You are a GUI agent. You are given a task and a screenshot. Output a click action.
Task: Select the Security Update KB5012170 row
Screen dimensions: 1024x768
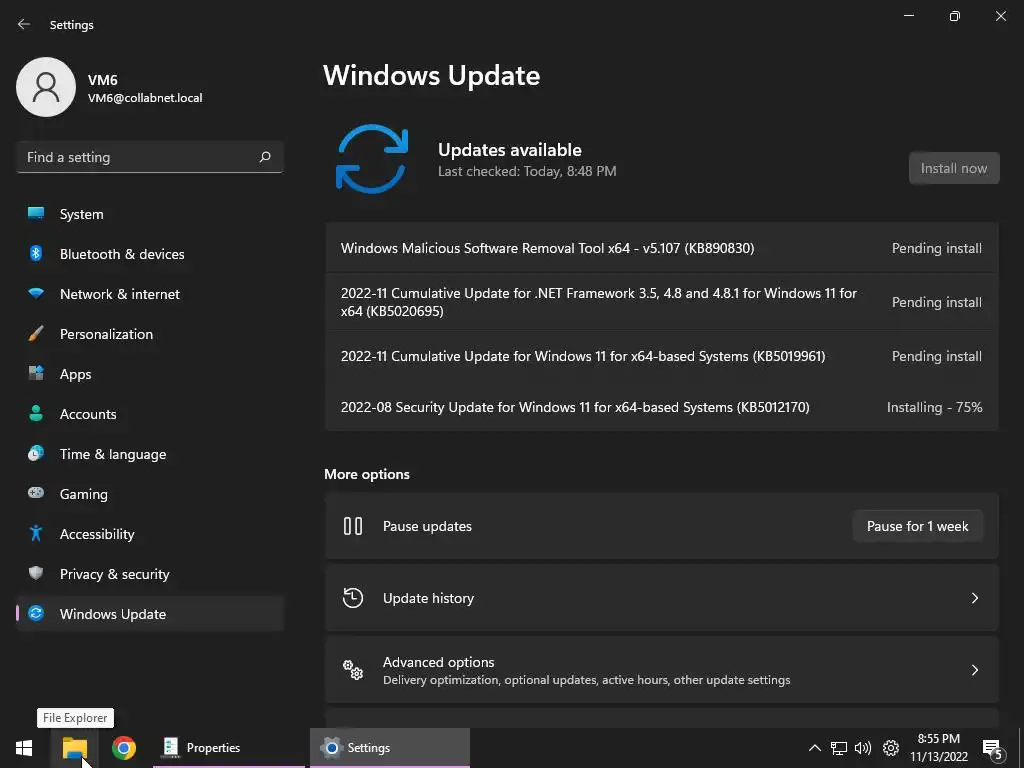662,407
